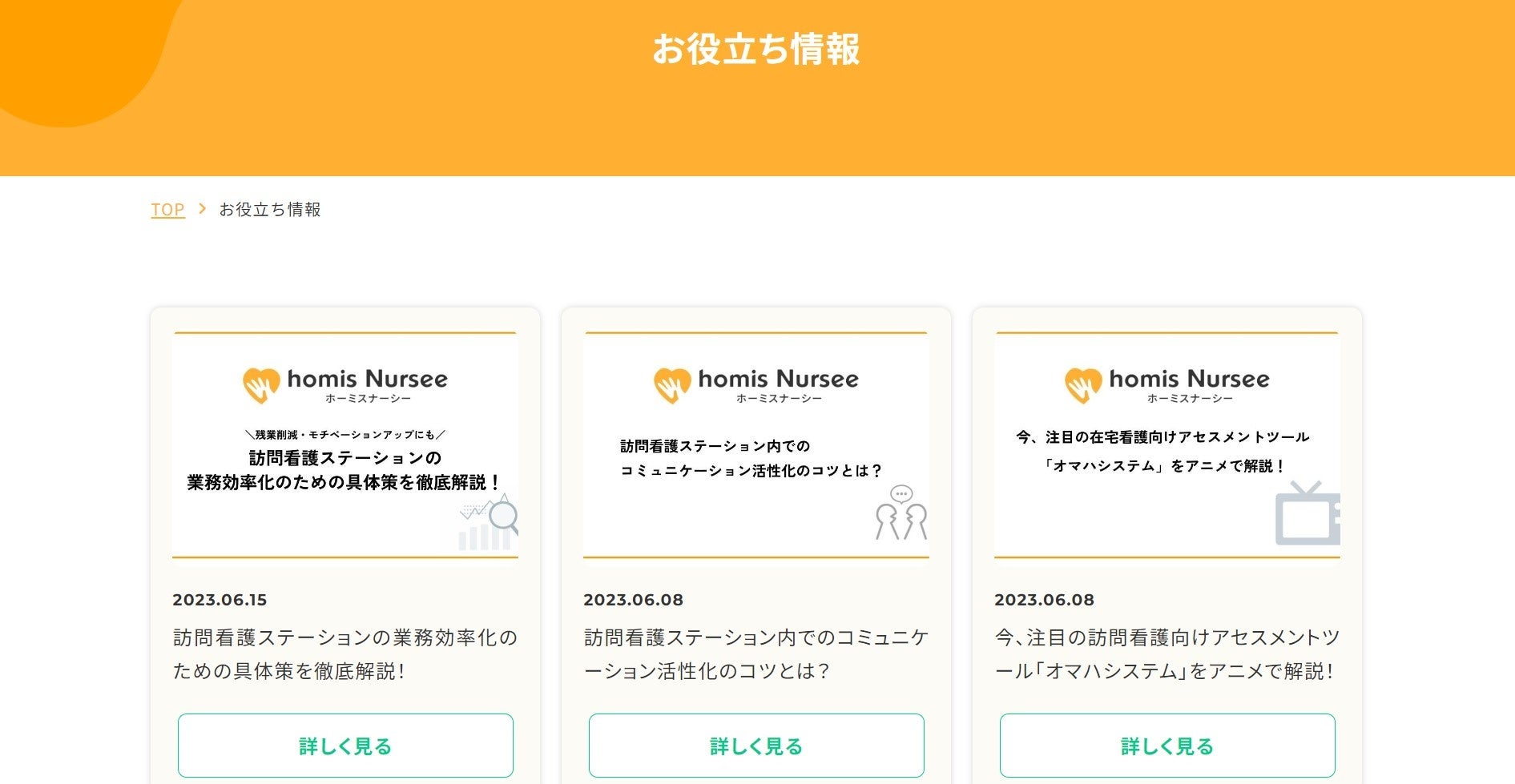The image size is (1515, 784).
Task: Select the thumbnail headline コミュニケーション活性化のコツとは？
Action: (x=751, y=471)
